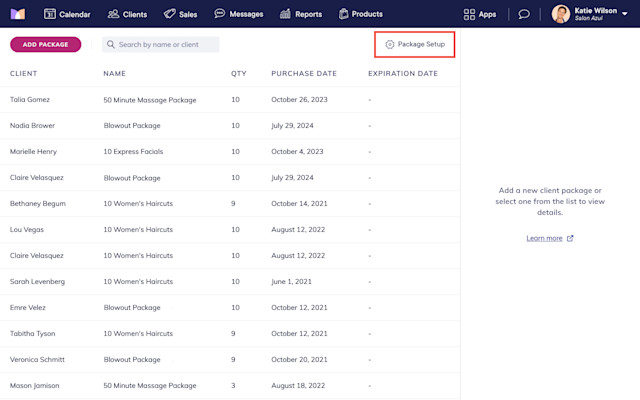Sort by EXPIRATION DATE column header
The image size is (640, 400).
[403, 73]
